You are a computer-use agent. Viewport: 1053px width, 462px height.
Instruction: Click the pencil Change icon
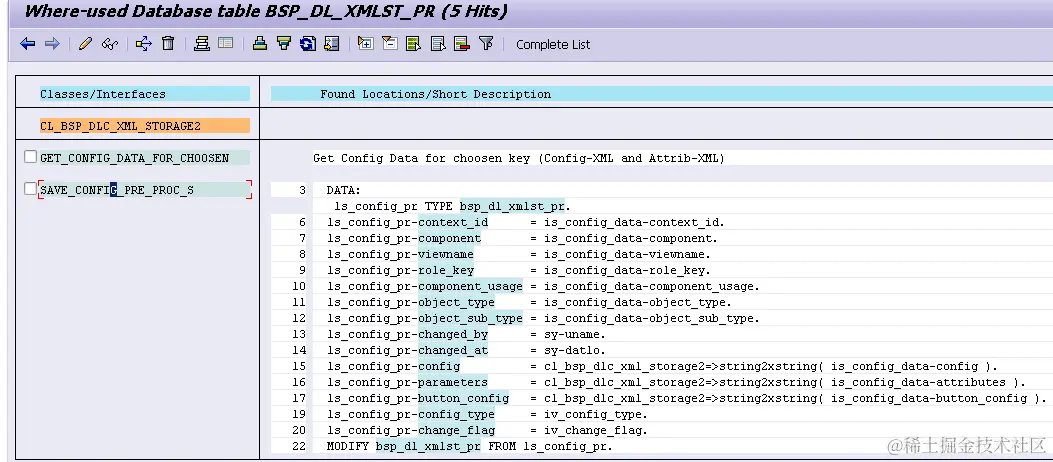click(x=85, y=44)
